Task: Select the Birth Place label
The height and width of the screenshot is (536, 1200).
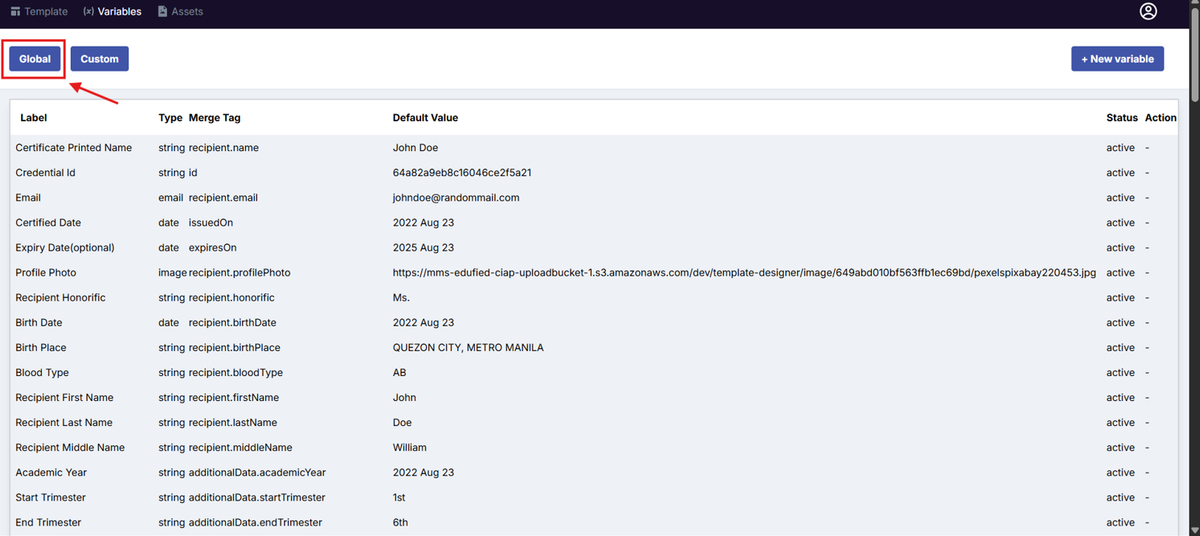Action: [41, 348]
